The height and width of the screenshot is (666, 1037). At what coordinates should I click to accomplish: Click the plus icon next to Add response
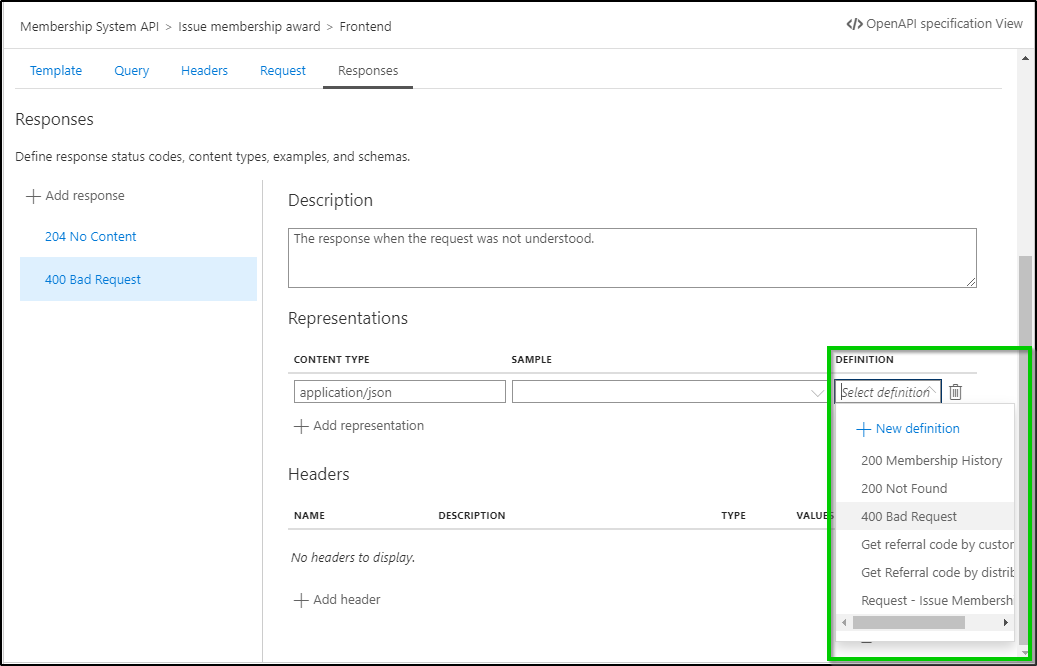pos(31,195)
